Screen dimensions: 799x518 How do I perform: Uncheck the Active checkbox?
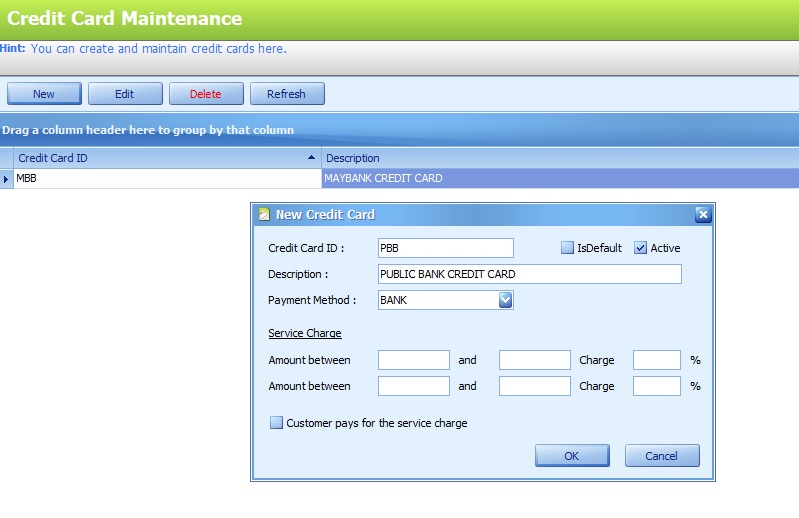coord(641,248)
